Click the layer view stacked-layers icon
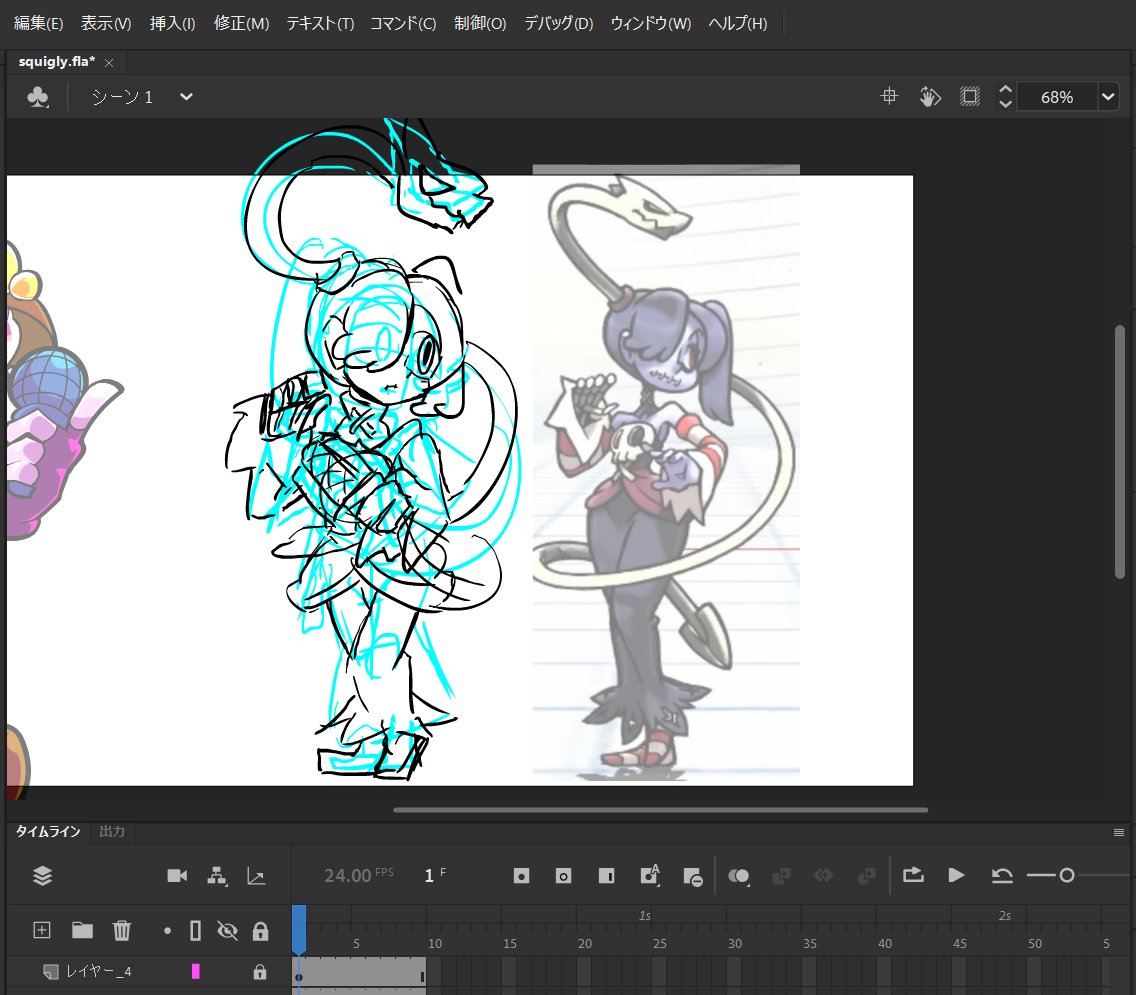The height and width of the screenshot is (995, 1136). pos(43,875)
